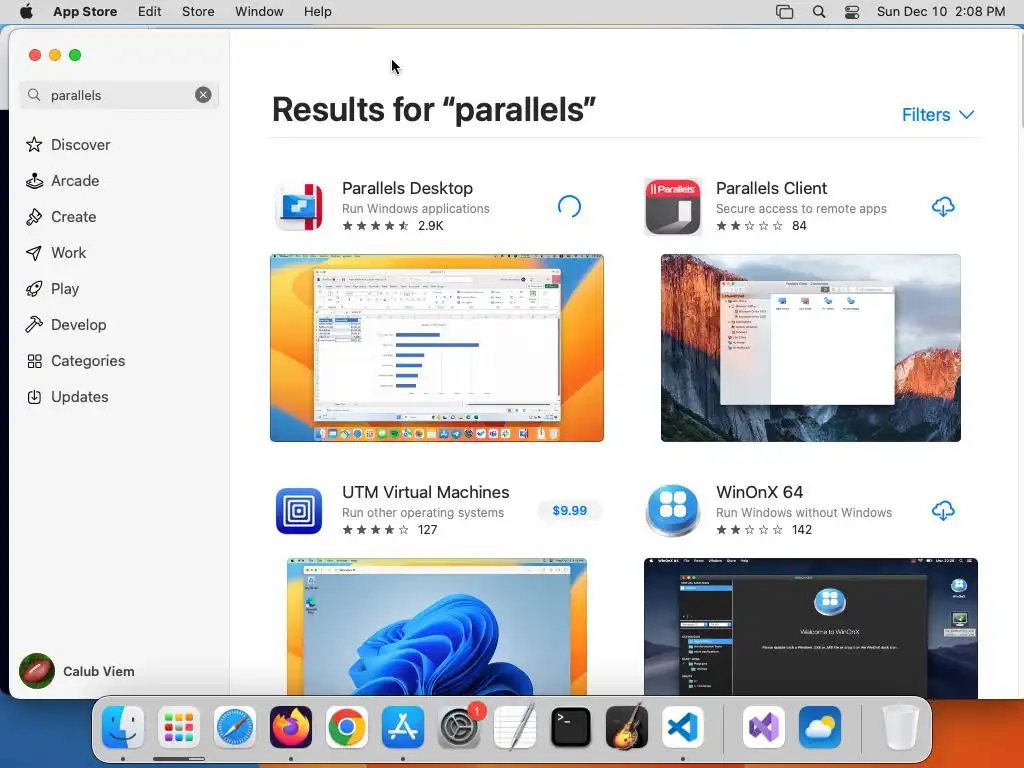This screenshot has height=768, width=1024.
Task: Open Weather app from the Dock
Action: point(820,727)
